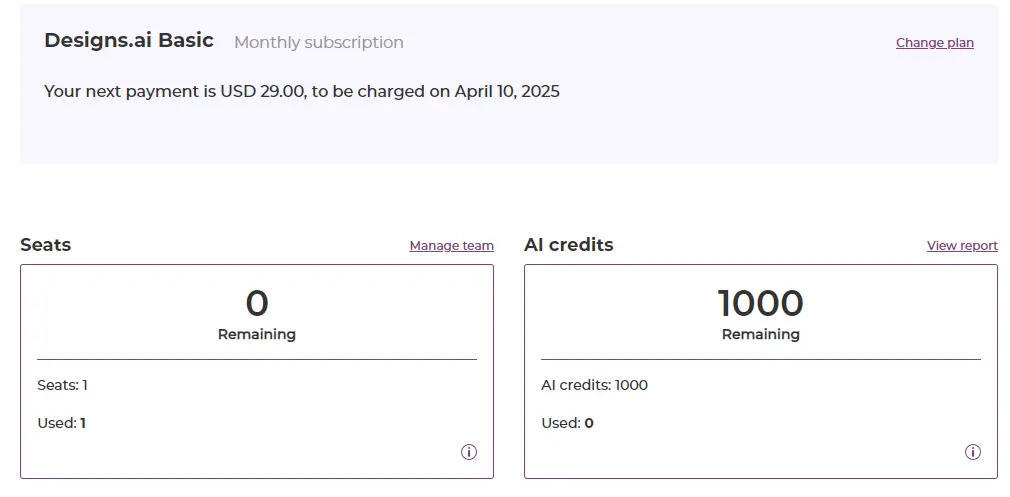Click the Change plan link
The height and width of the screenshot is (497, 1010).
click(935, 42)
